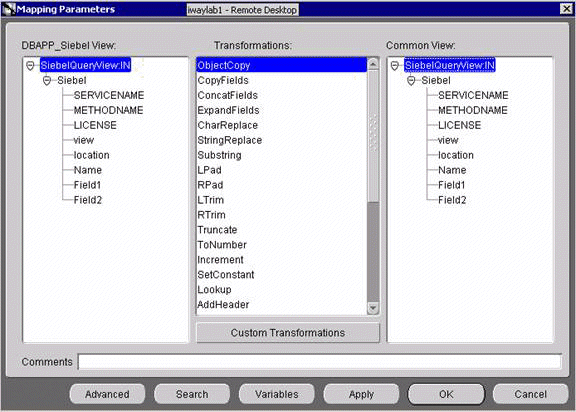Choose ExpandFields transformation

[281, 110]
